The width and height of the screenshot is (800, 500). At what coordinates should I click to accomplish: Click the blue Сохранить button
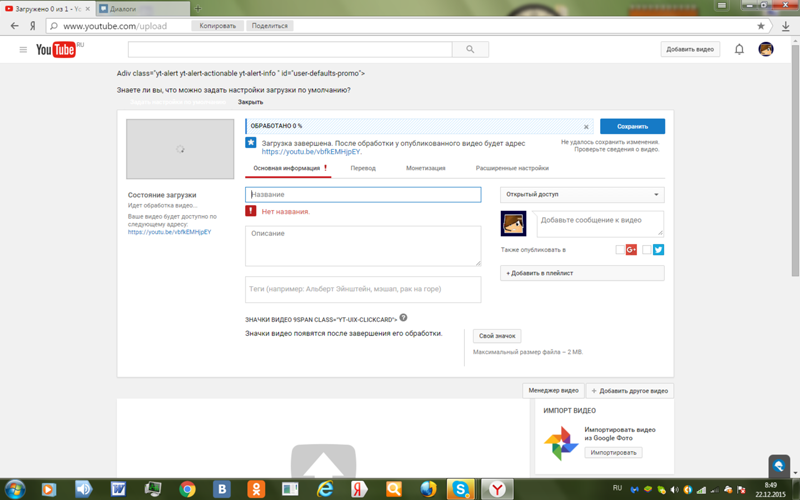pos(632,126)
